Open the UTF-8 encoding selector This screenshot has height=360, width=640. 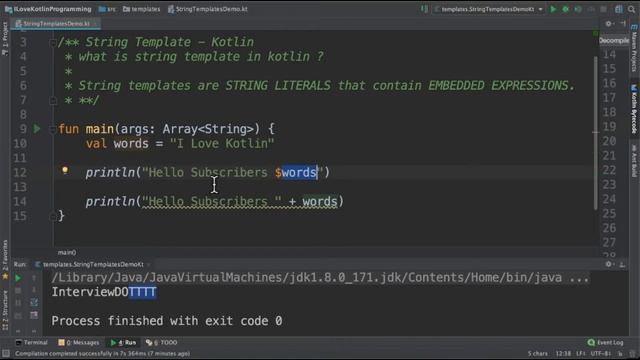600,353
